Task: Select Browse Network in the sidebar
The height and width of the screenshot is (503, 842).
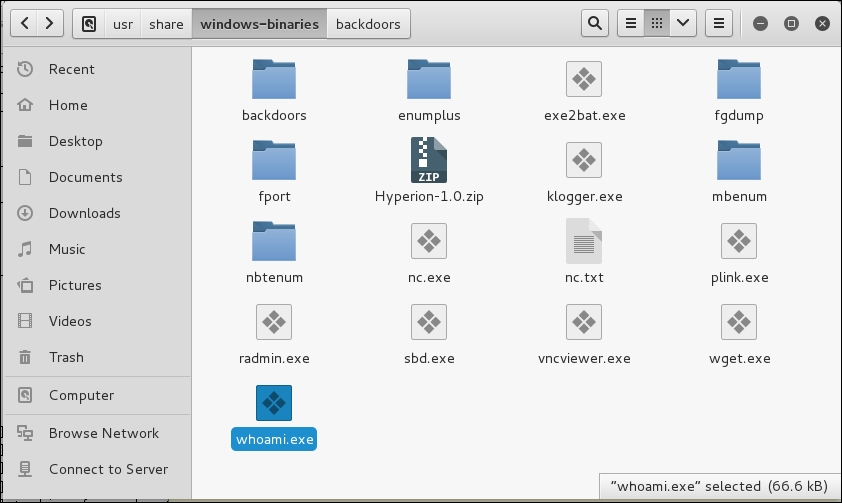Action: [x=97, y=433]
